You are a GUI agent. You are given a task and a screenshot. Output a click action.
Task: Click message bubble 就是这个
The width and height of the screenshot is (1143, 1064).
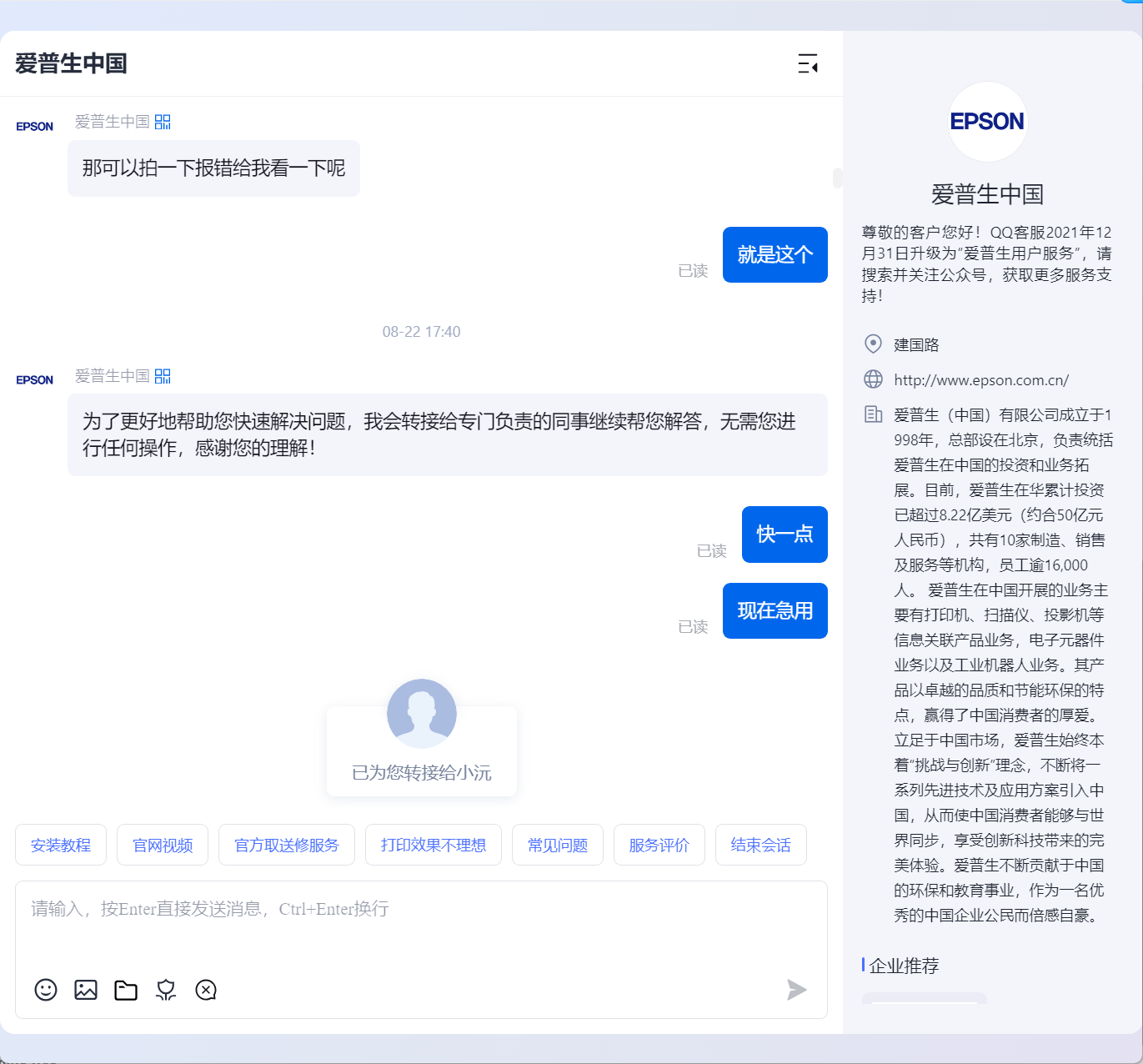point(775,254)
